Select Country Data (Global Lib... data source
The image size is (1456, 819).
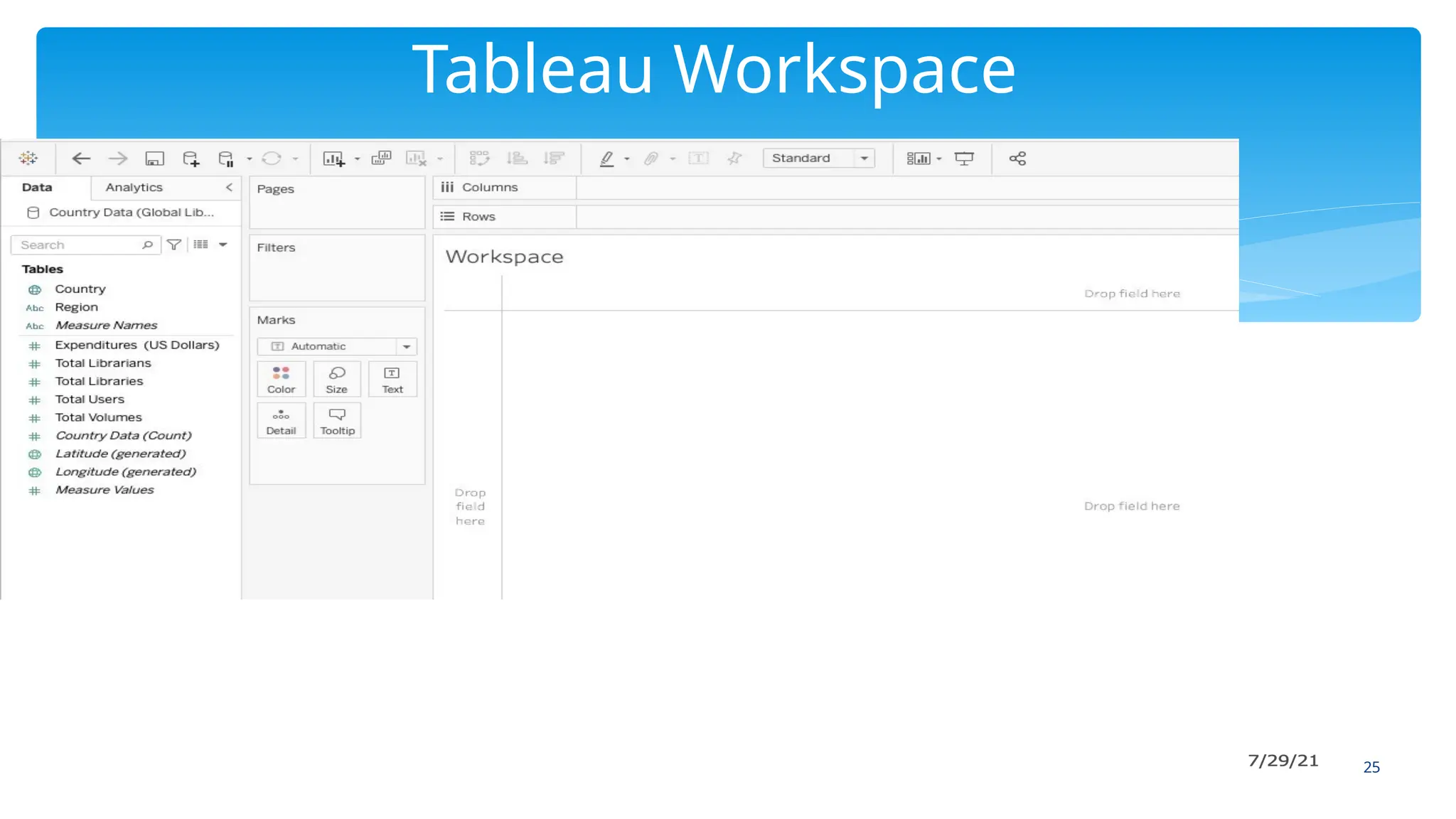pos(121,213)
